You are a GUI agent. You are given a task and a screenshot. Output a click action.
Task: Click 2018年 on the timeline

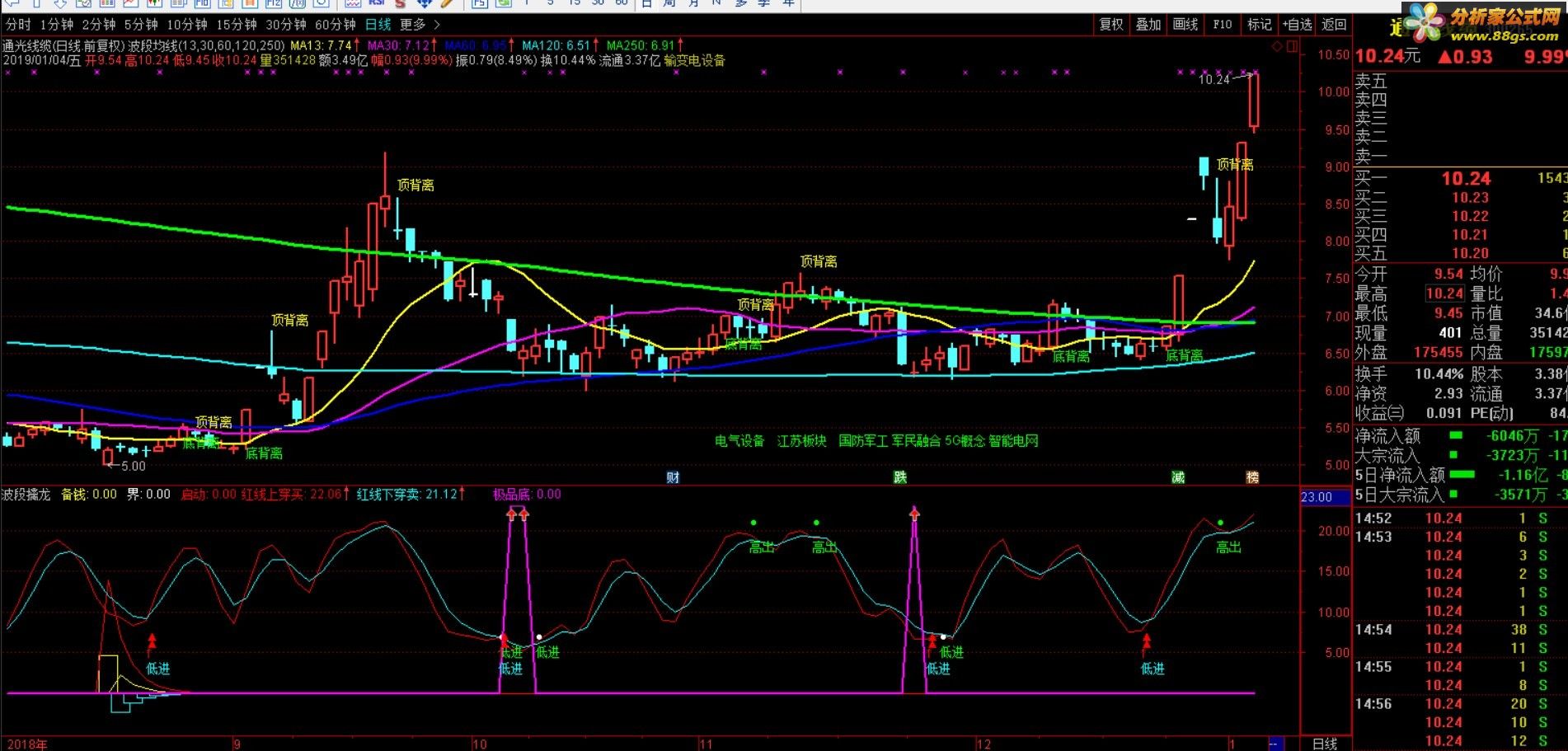(x=26, y=744)
